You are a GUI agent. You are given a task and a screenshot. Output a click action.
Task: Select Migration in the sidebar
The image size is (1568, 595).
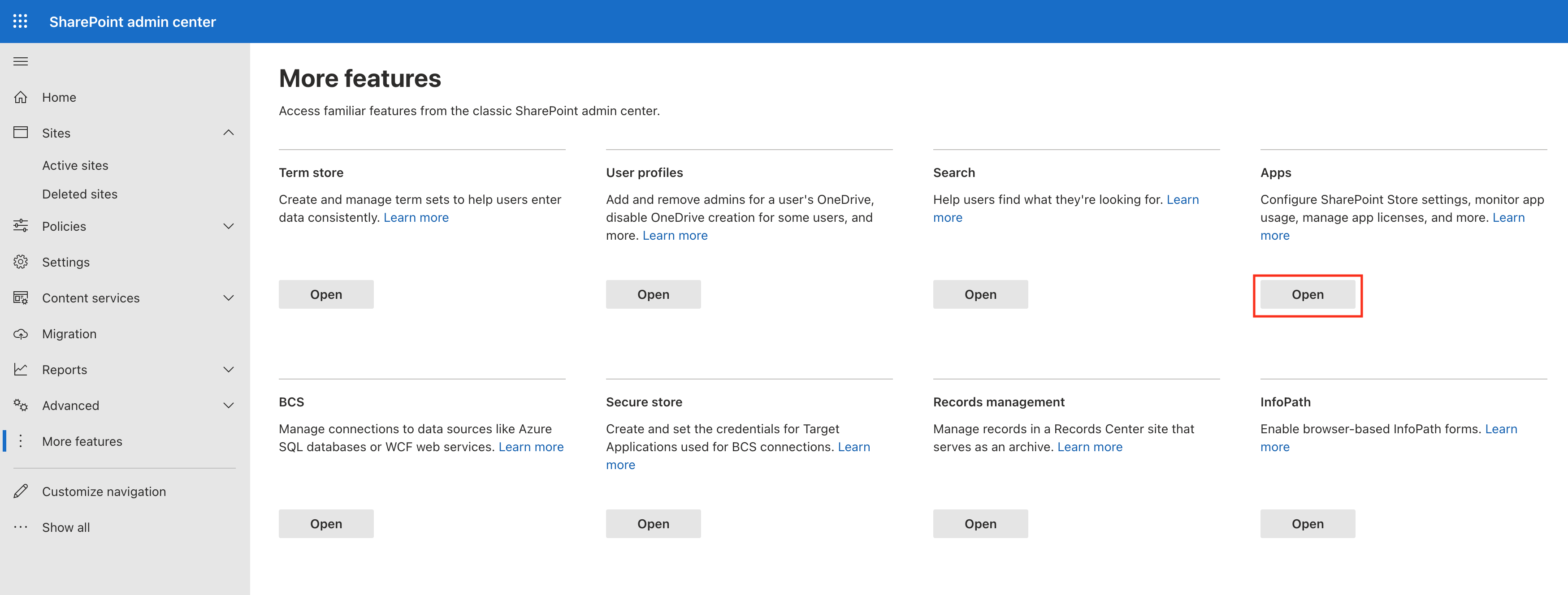tap(69, 334)
